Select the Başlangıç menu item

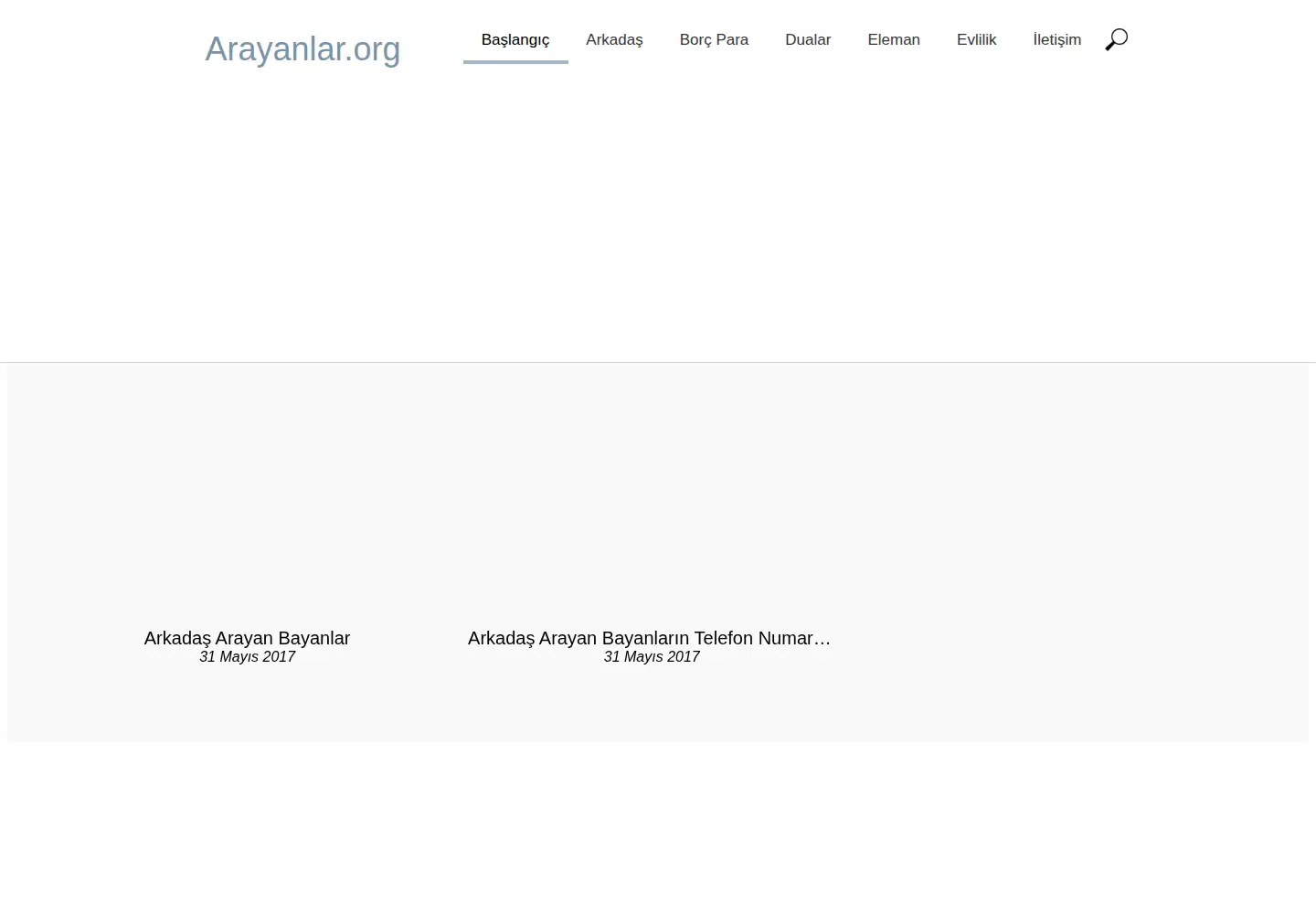tap(515, 40)
